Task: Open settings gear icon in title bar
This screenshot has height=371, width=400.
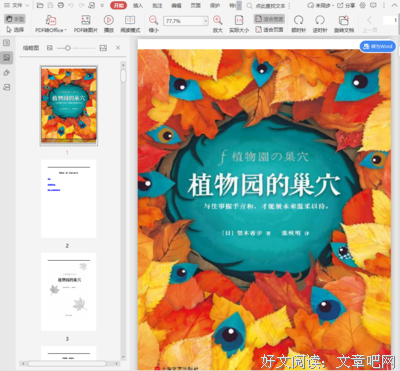Action: coord(363,5)
